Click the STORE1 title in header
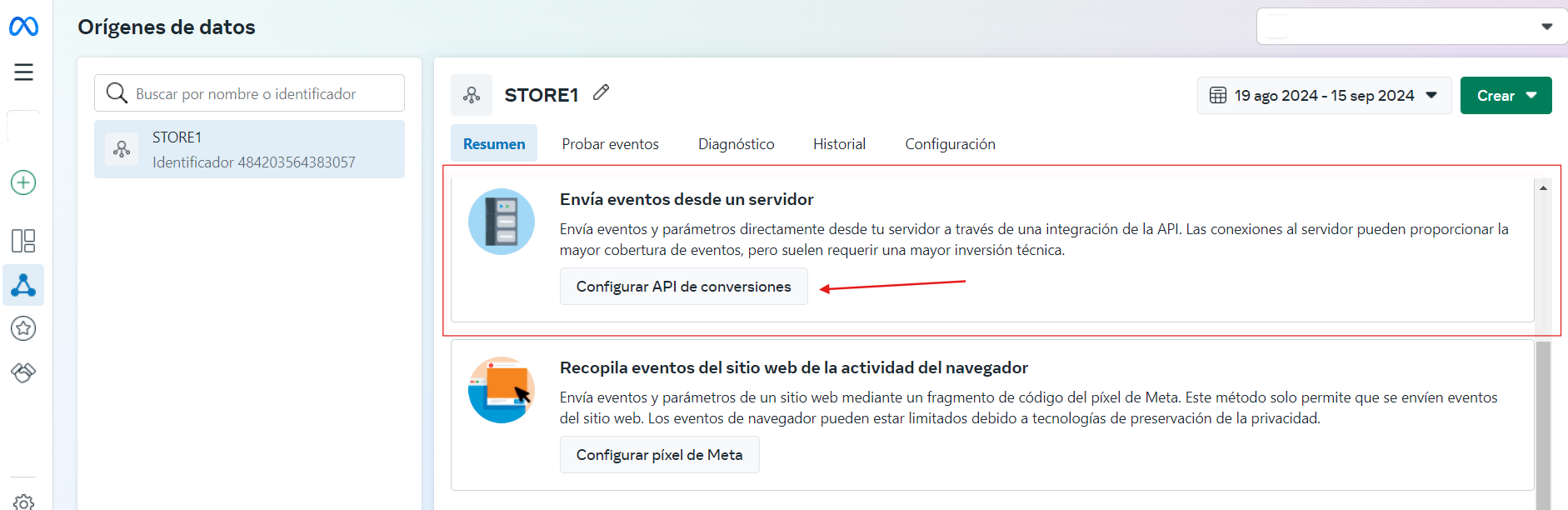1568x510 pixels. coord(542,95)
